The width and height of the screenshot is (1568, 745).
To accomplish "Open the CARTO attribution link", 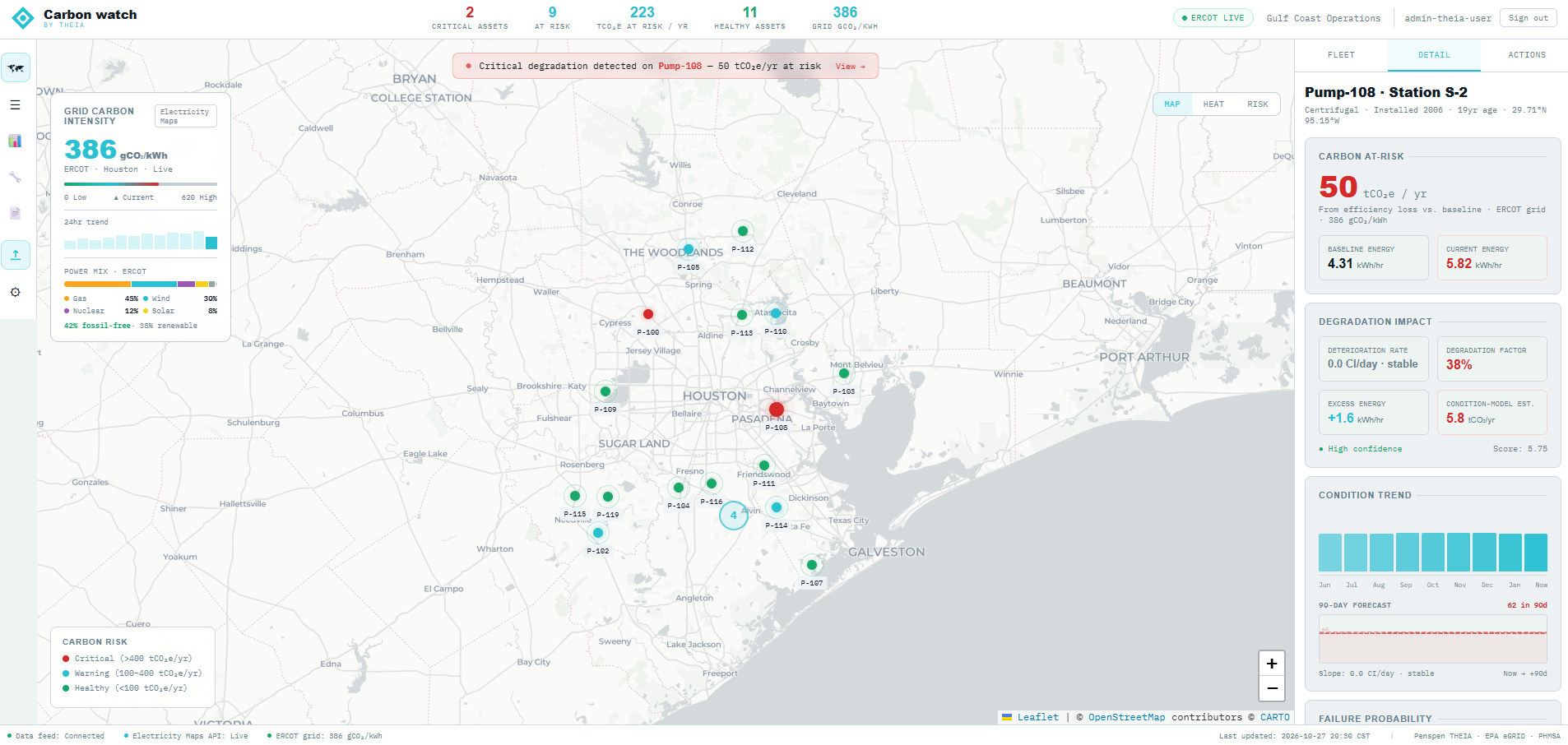I will (1275, 717).
